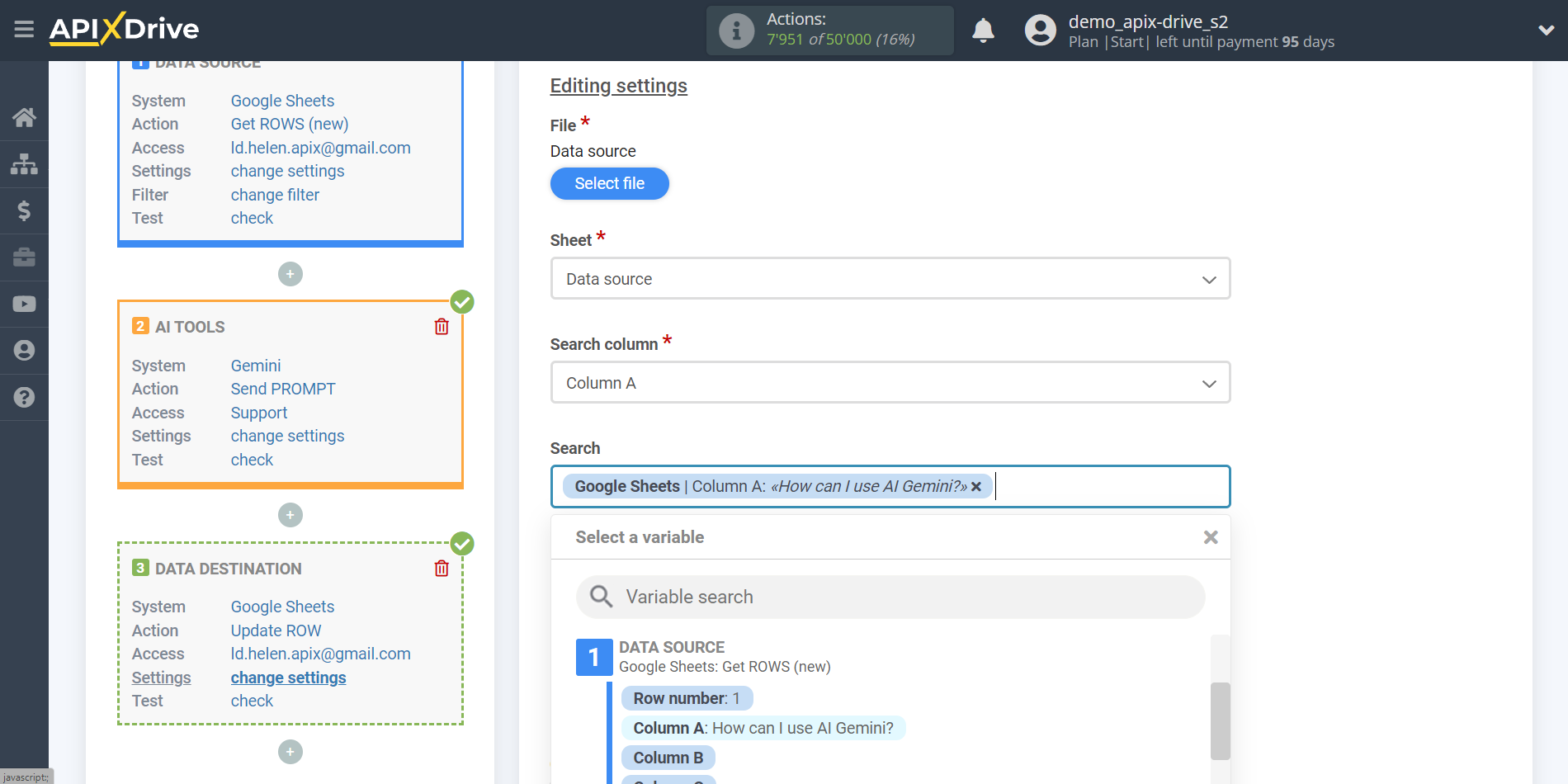
Task: Click change filter link
Action: tap(275, 195)
